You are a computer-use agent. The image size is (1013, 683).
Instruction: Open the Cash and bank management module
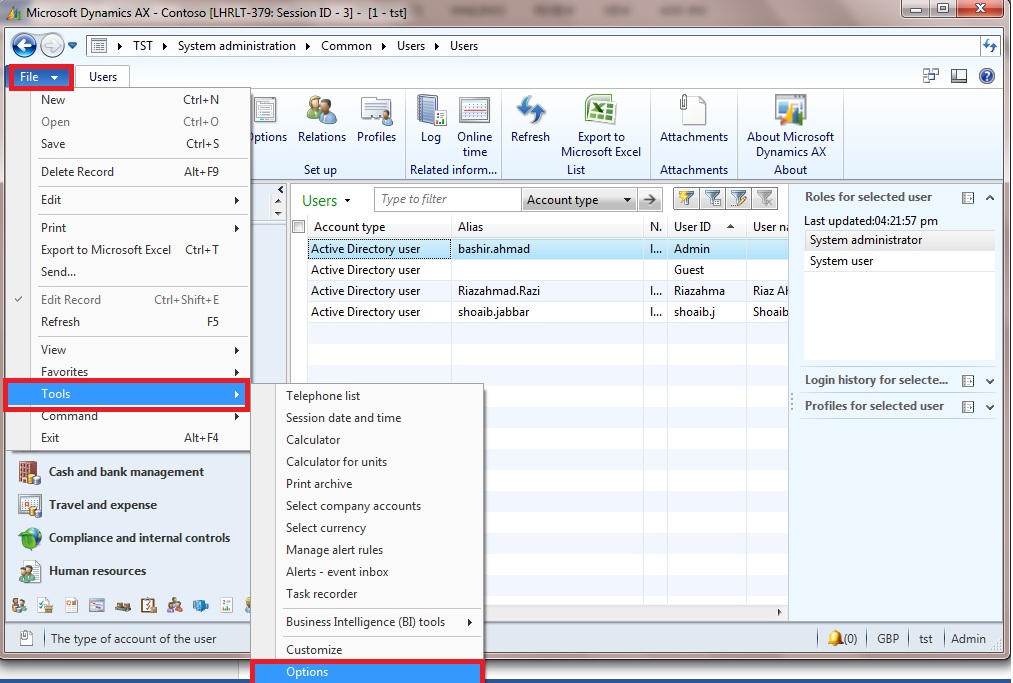(x=127, y=472)
